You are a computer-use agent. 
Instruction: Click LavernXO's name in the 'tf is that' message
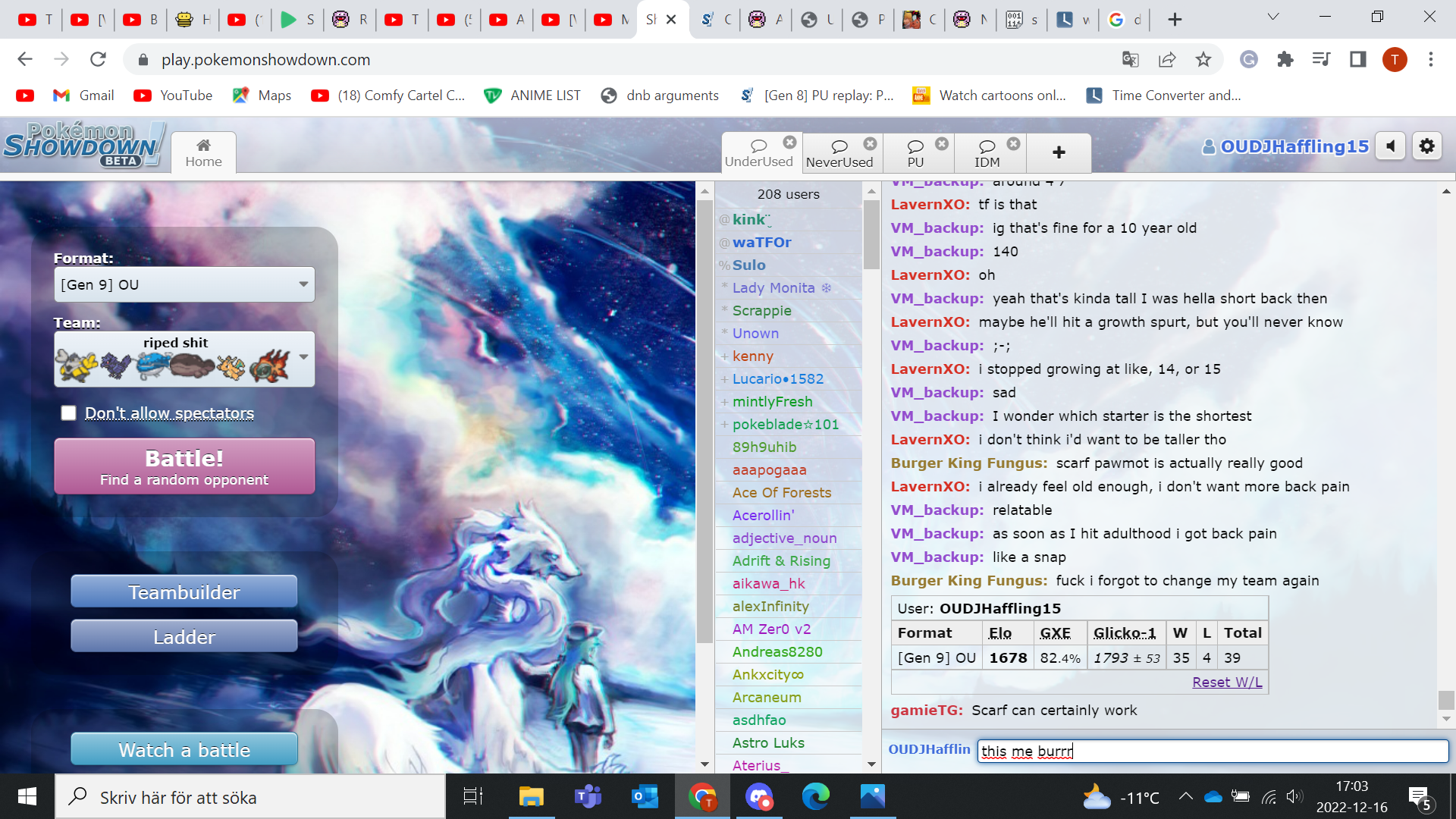coord(930,204)
